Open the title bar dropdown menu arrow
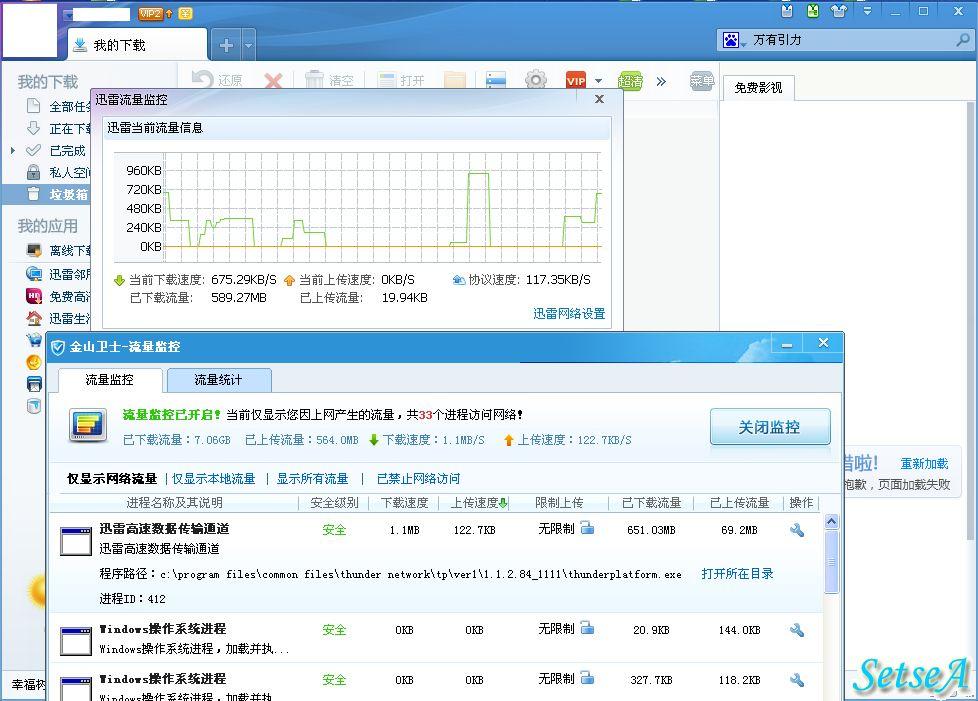Image resolution: width=978 pixels, height=701 pixels. [x=867, y=11]
